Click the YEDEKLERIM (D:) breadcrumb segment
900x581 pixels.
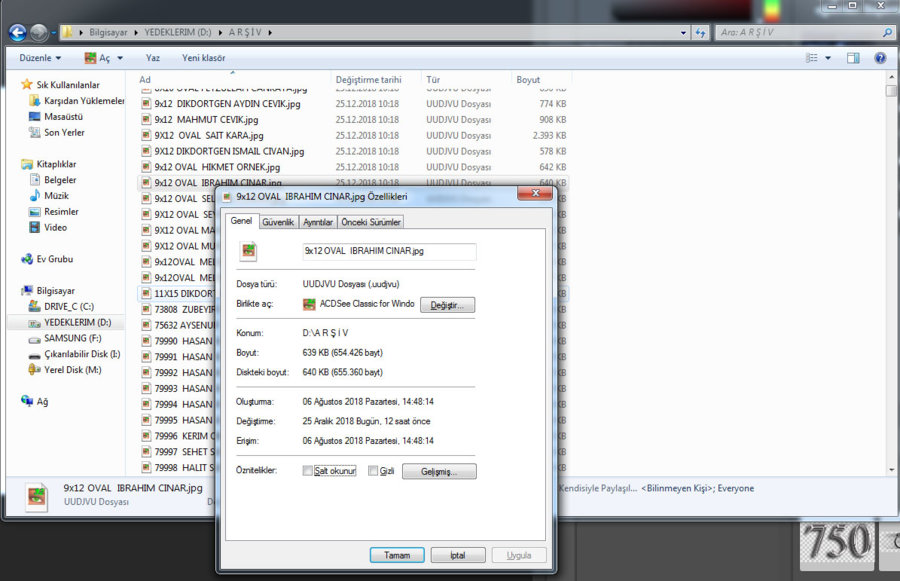point(178,33)
